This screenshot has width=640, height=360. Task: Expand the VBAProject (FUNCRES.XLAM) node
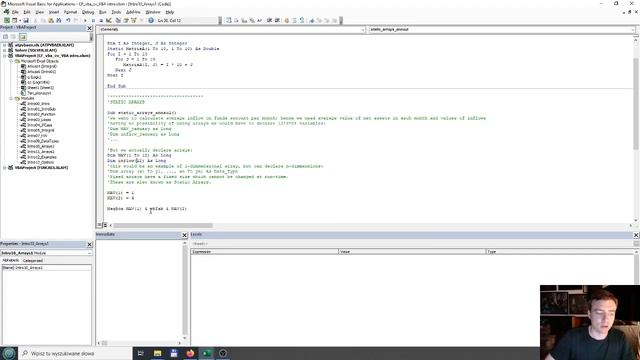[x=5, y=168]
